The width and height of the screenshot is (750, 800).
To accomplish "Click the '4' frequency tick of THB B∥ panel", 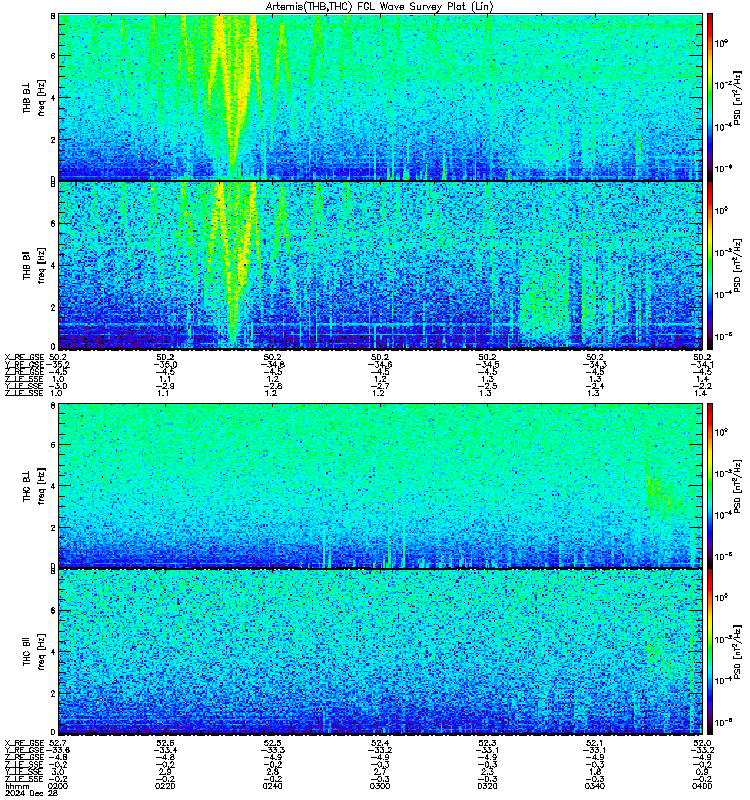I will coord(53,265).
